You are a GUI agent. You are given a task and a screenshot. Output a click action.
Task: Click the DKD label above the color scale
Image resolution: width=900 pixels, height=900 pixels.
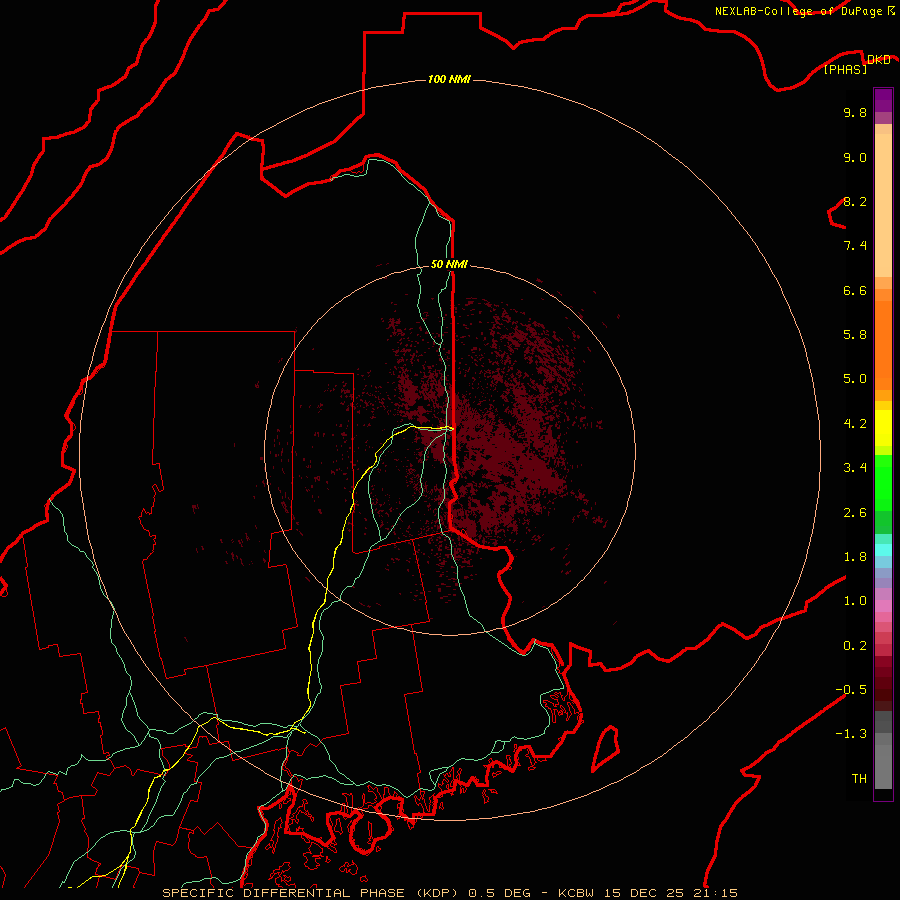point(878,60)
